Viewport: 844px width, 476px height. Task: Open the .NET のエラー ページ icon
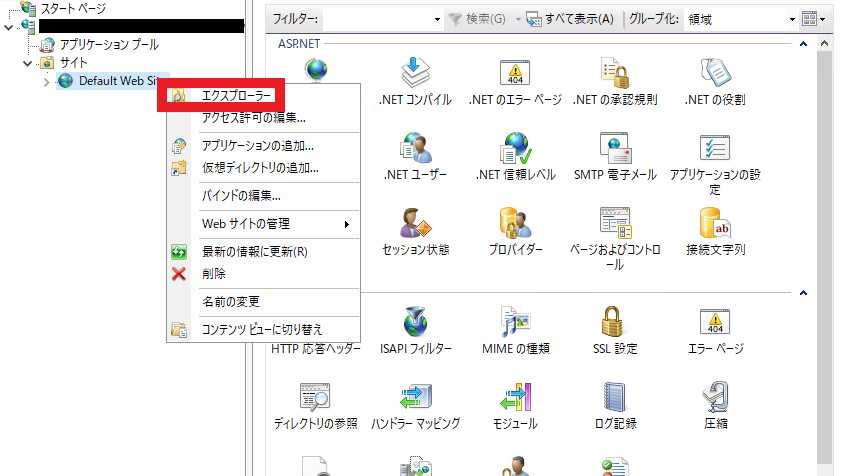coord(515,73)
